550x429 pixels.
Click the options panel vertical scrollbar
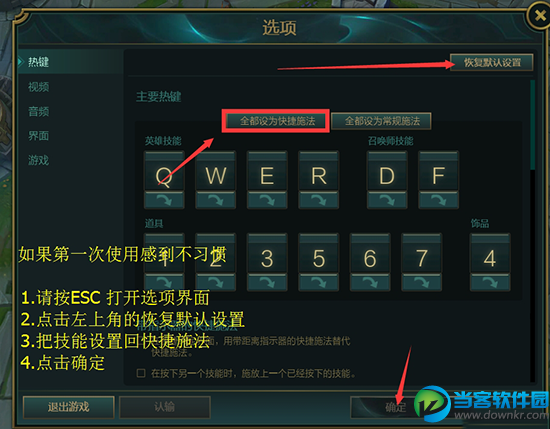click(x=532, y=125)
